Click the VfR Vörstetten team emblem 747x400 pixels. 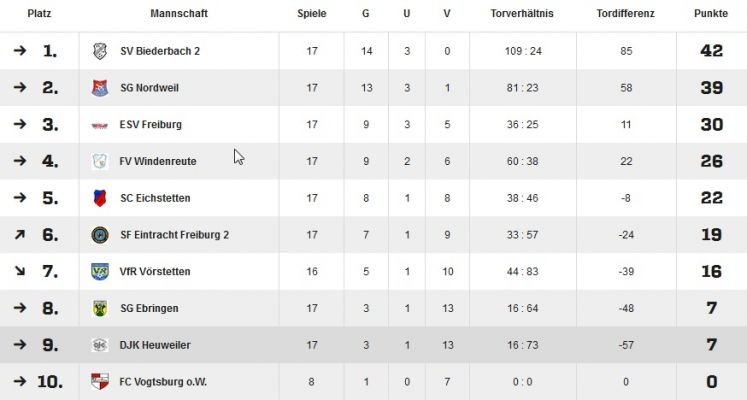(x=100, y=271)
